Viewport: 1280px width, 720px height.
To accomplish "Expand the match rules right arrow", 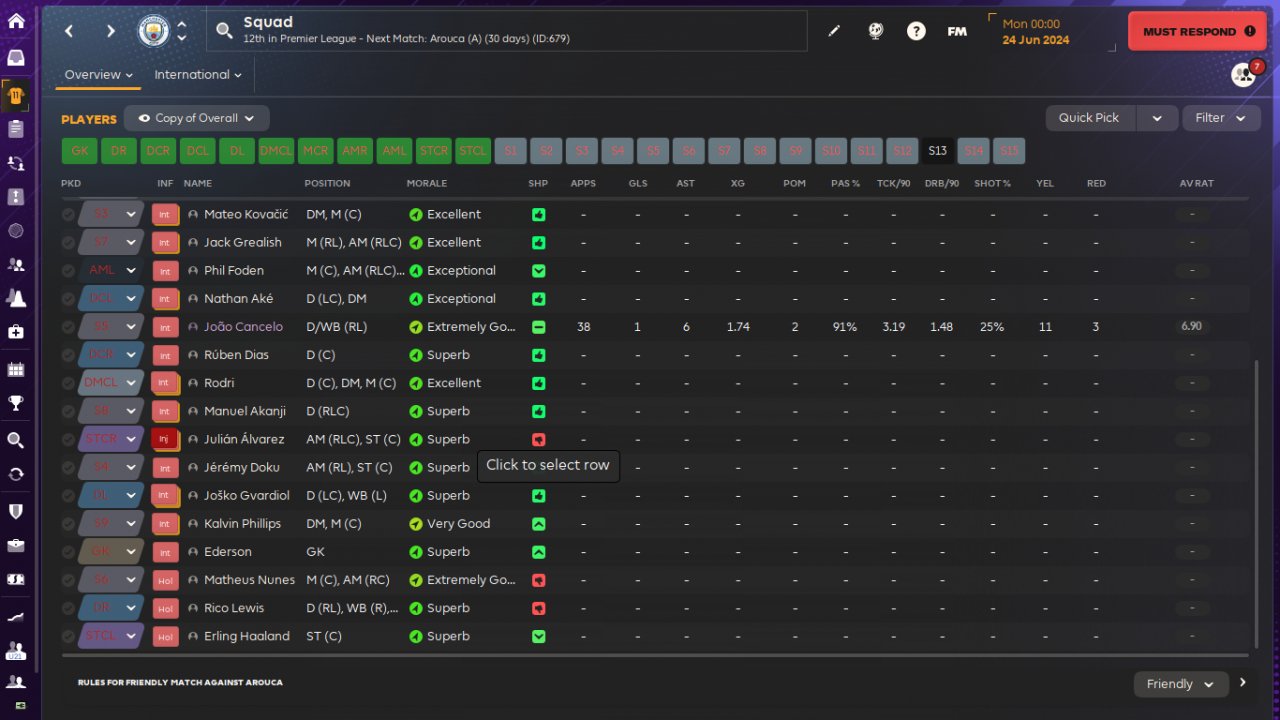I will point(1243,683).
